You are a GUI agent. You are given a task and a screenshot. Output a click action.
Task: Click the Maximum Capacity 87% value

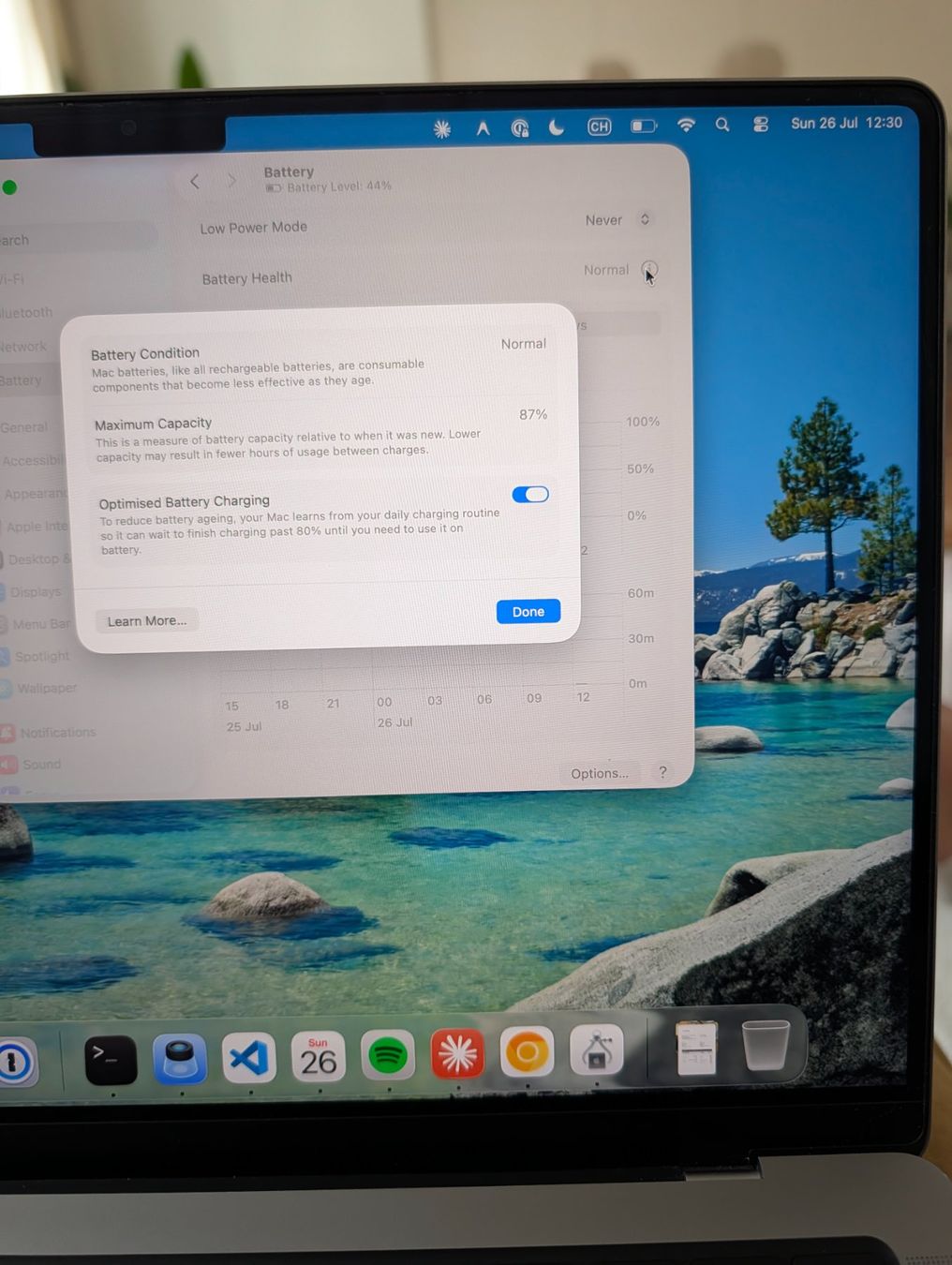click(x=533, y=414)
